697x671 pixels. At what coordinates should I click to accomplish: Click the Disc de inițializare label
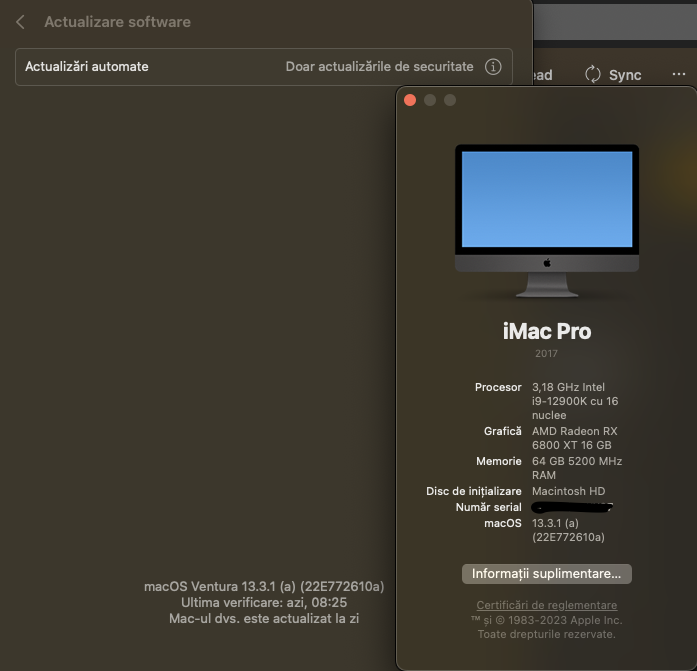474,491
